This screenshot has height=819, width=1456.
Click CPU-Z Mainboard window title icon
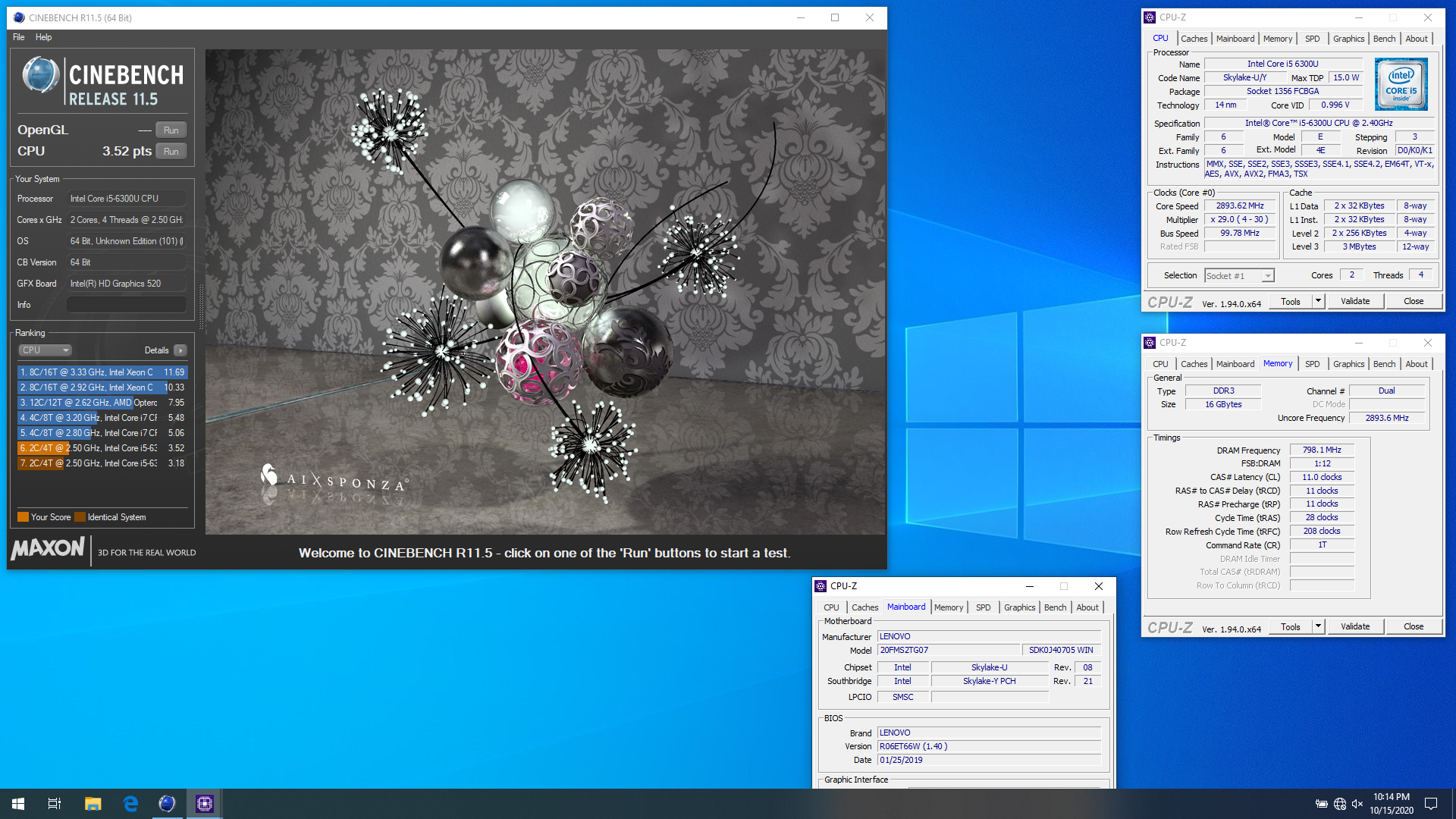[821, 586]
